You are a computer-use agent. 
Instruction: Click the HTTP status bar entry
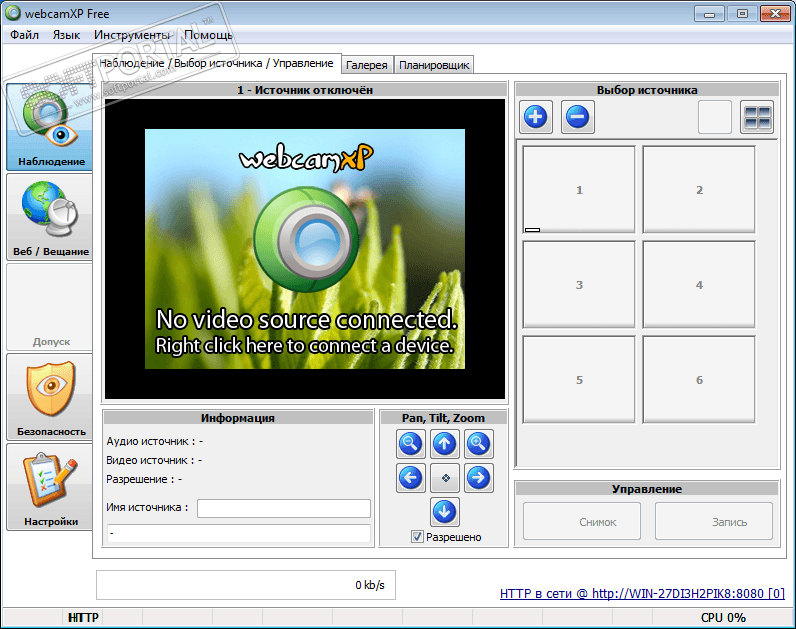point(83,618)
